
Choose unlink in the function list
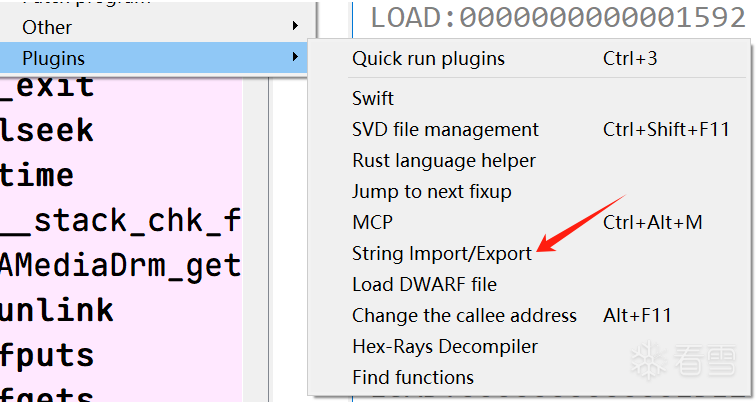click(57, 310)
